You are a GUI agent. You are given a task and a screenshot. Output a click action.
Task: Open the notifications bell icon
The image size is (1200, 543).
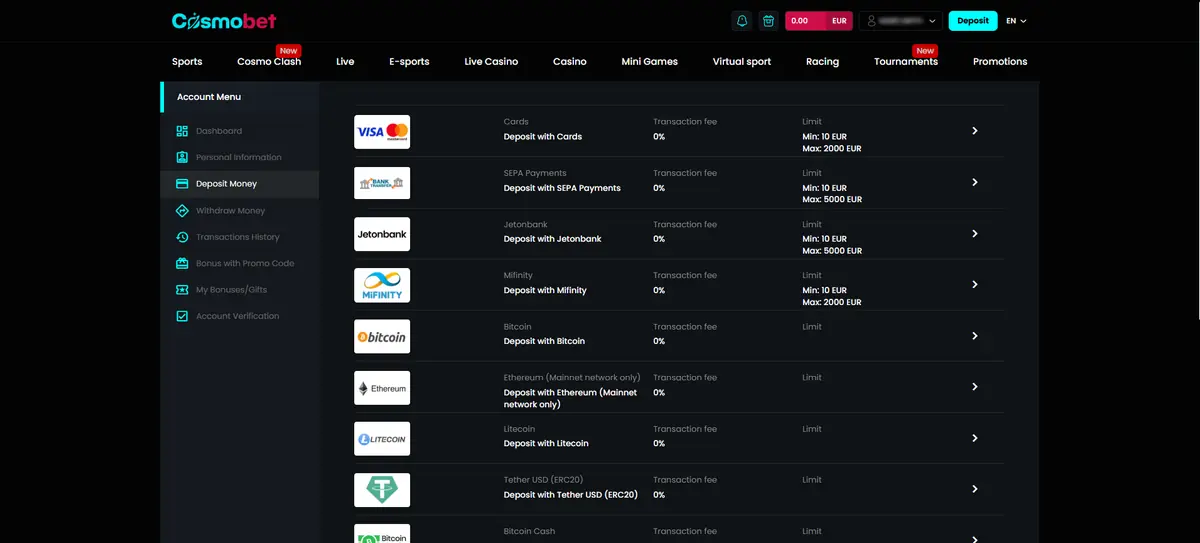pyautogui.click(x=742, y=20)
